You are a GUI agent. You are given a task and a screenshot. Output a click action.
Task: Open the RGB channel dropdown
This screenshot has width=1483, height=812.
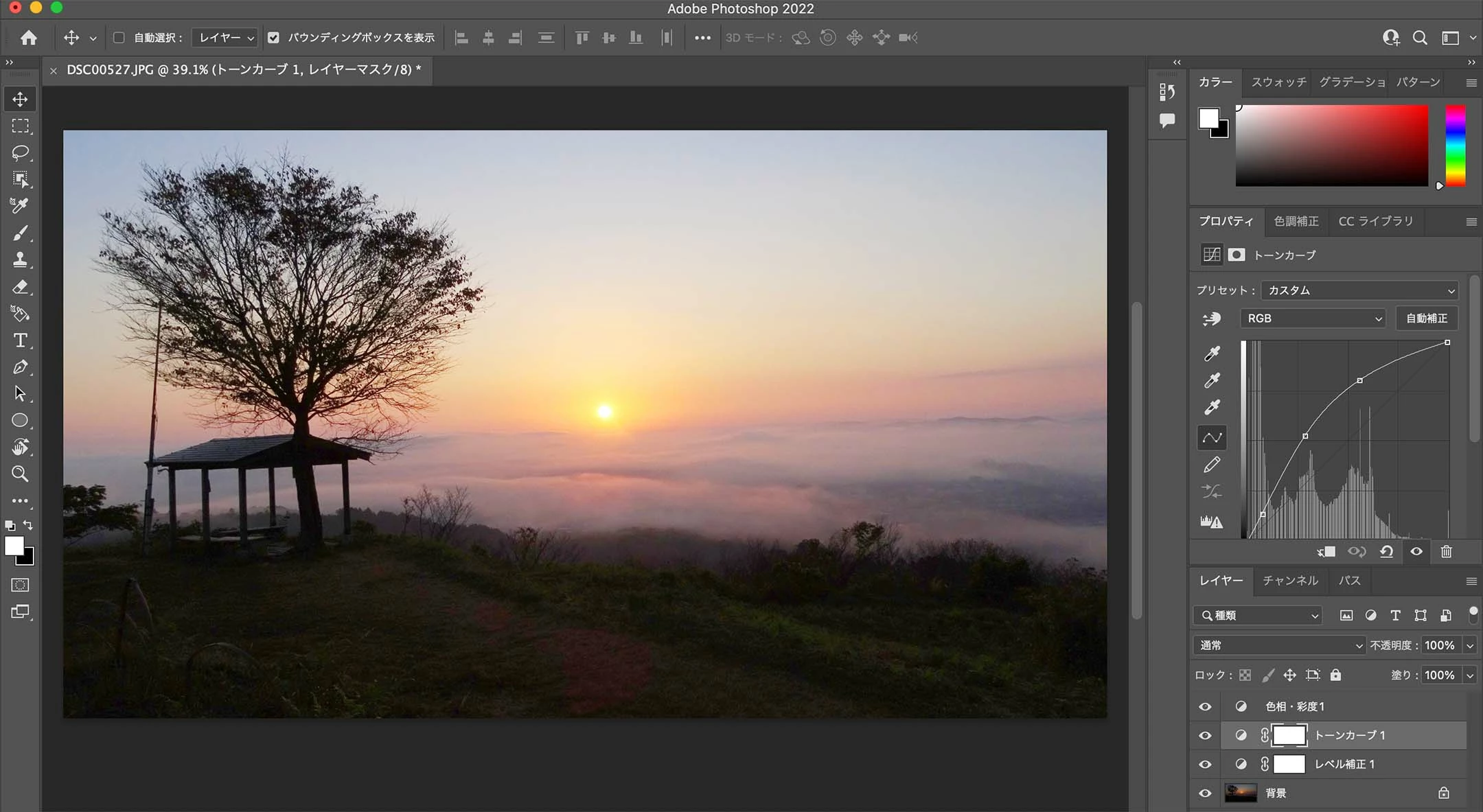[1313, 318]
